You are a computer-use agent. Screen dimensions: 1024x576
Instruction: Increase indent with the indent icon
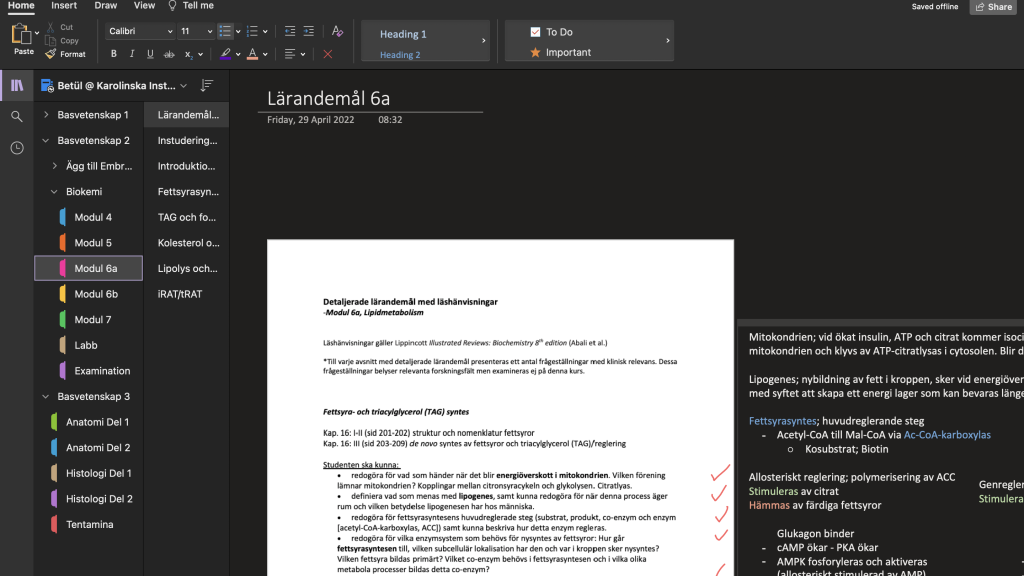pos(308,31)
